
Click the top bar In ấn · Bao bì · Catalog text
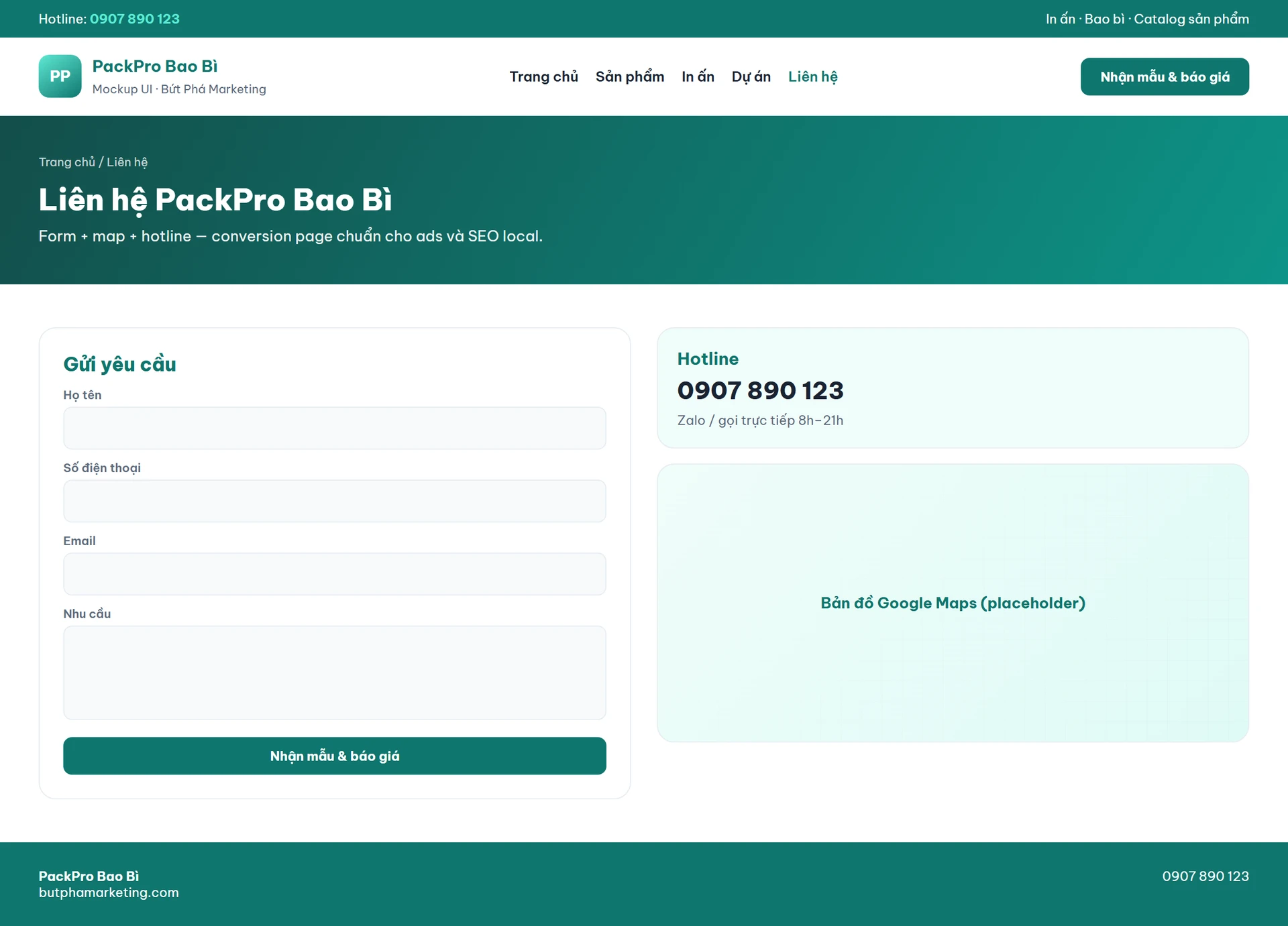[1147, 19]
